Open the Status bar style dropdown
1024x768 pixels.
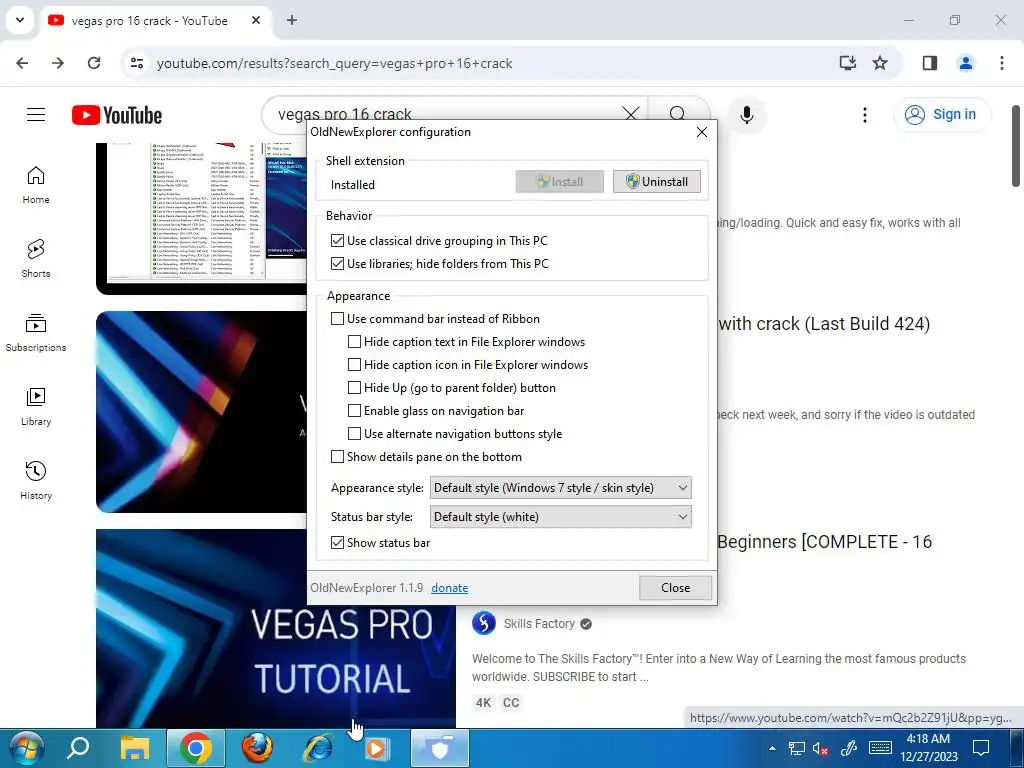[560, 517]
